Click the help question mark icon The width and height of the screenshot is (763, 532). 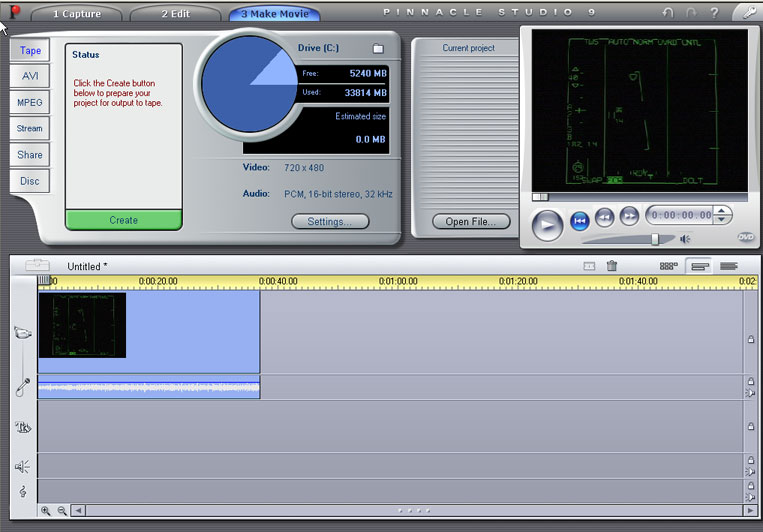(x=714, y=13)
